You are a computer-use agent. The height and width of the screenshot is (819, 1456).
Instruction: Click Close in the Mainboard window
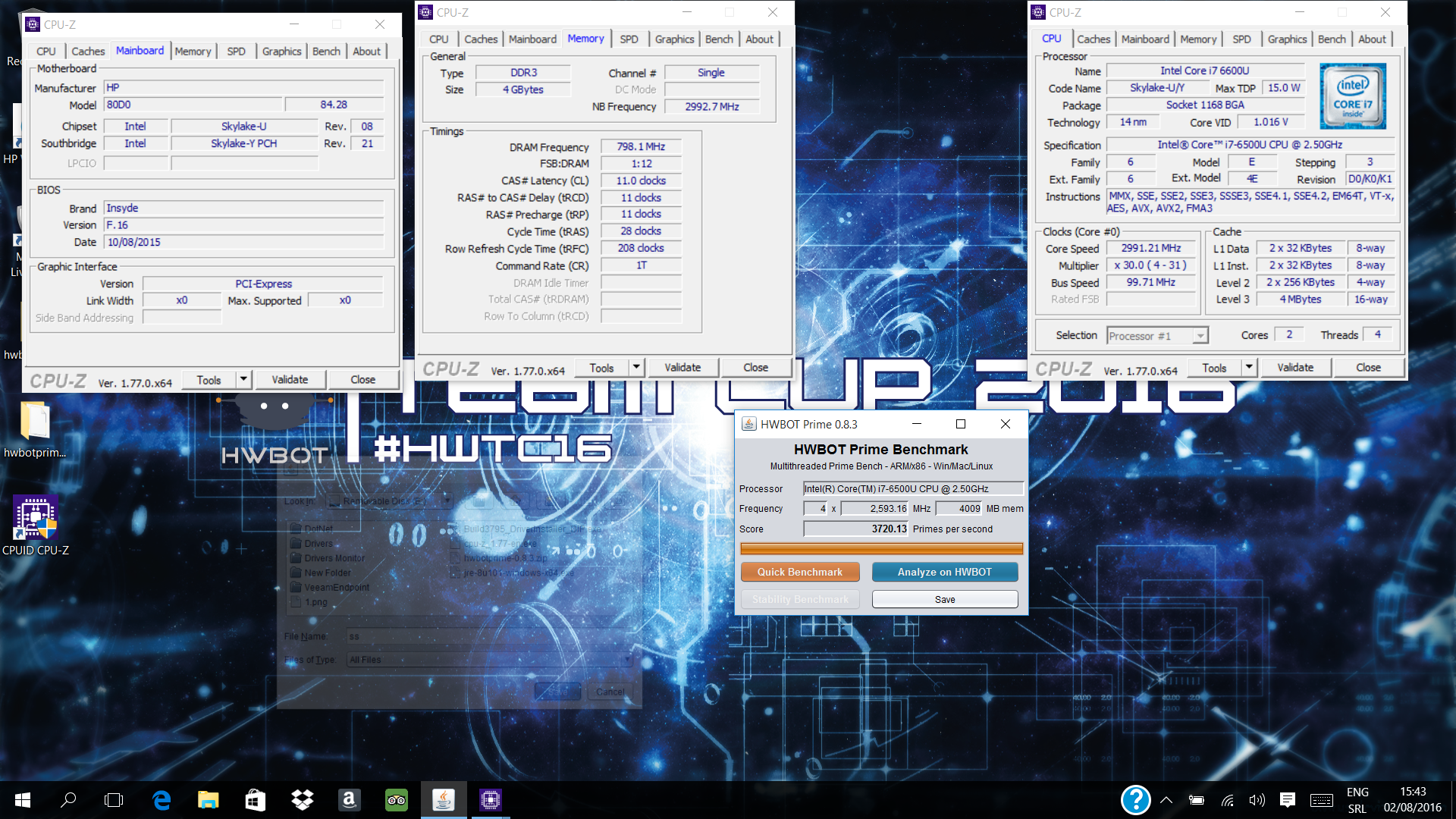362,379
